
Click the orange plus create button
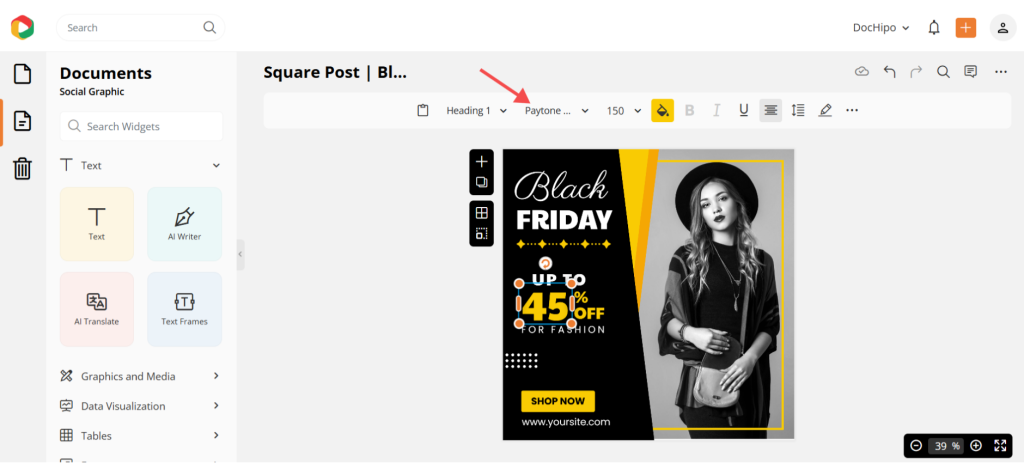coord(966,27)
